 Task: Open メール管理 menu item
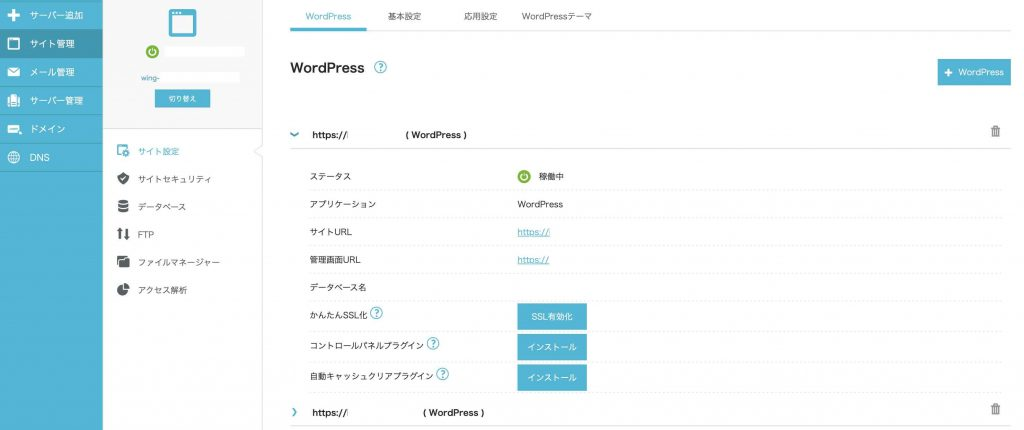click(51, 72)
